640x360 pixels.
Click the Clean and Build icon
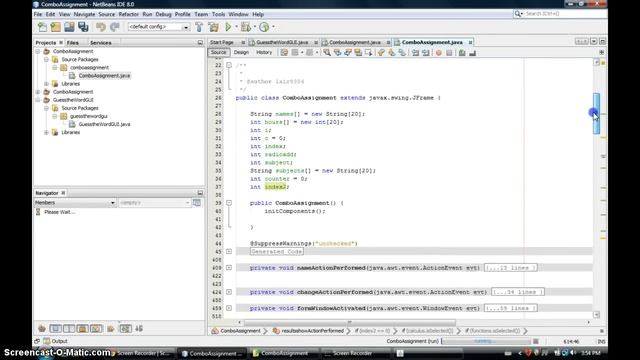(x=213, y=27)
